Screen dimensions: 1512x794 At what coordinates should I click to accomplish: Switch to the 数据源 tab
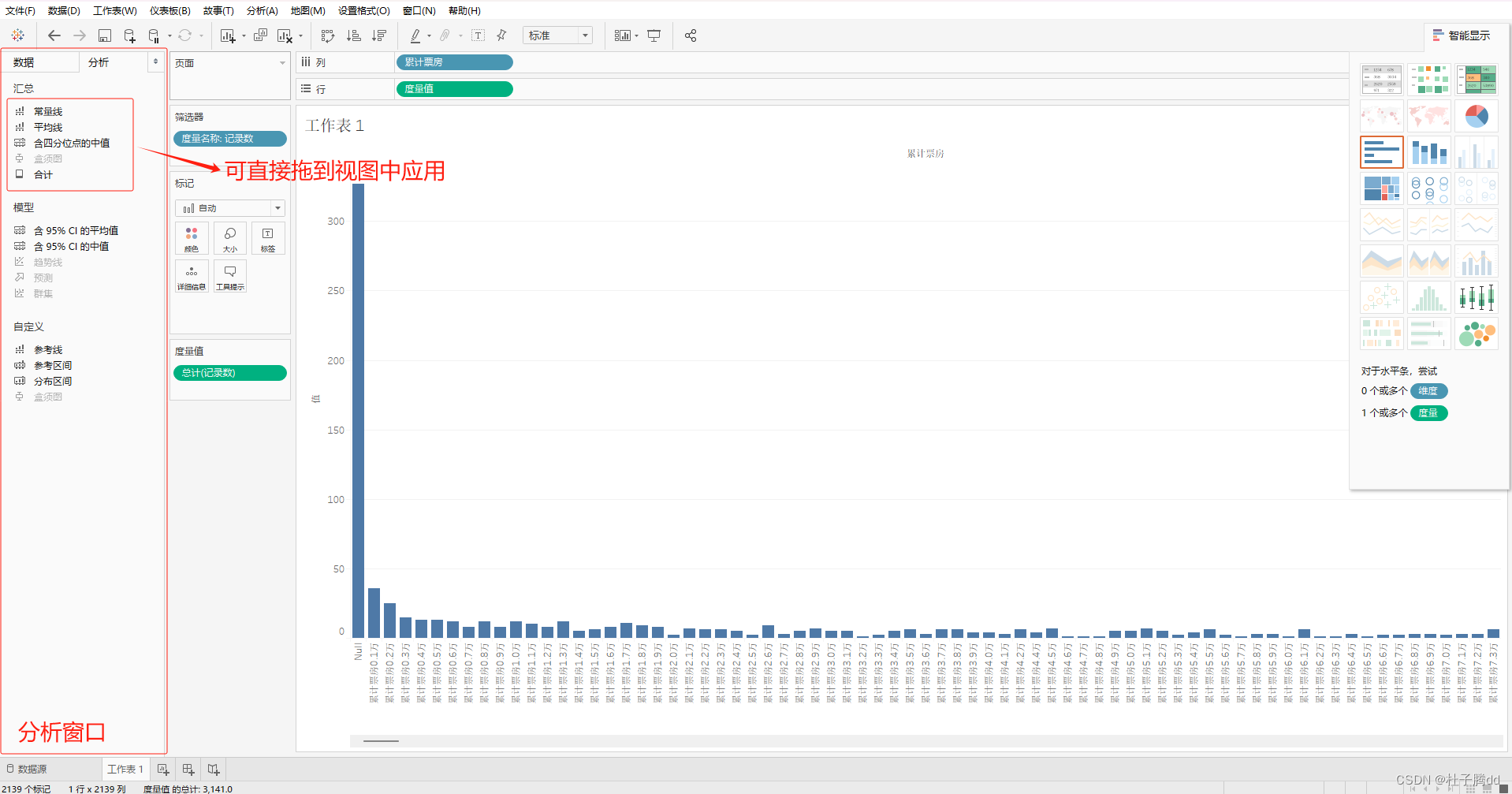tap(27, 769)
